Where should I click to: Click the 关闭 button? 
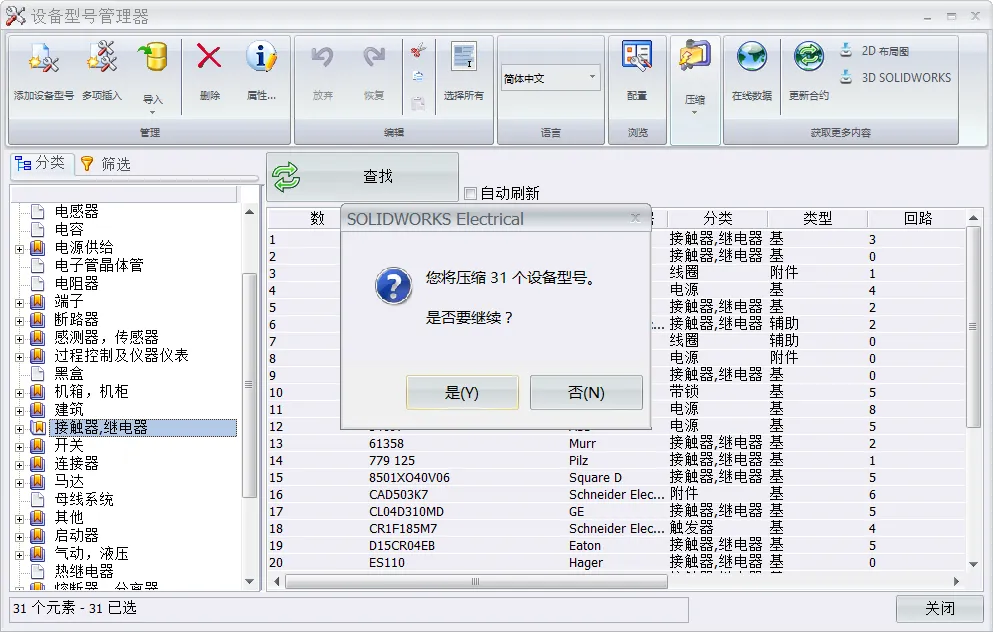point(939,609)
